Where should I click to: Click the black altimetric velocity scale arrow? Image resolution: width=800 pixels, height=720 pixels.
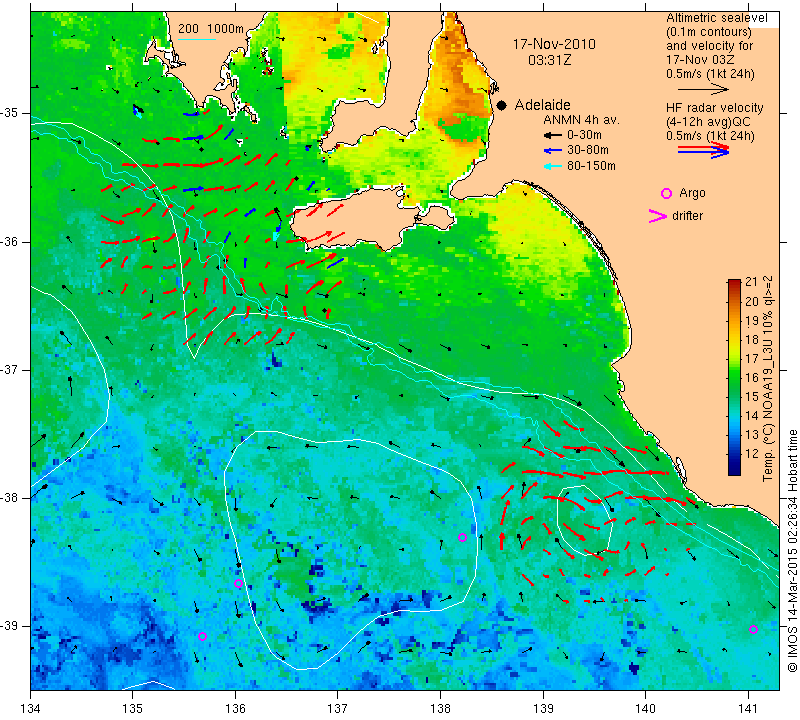tap(703, 89)
